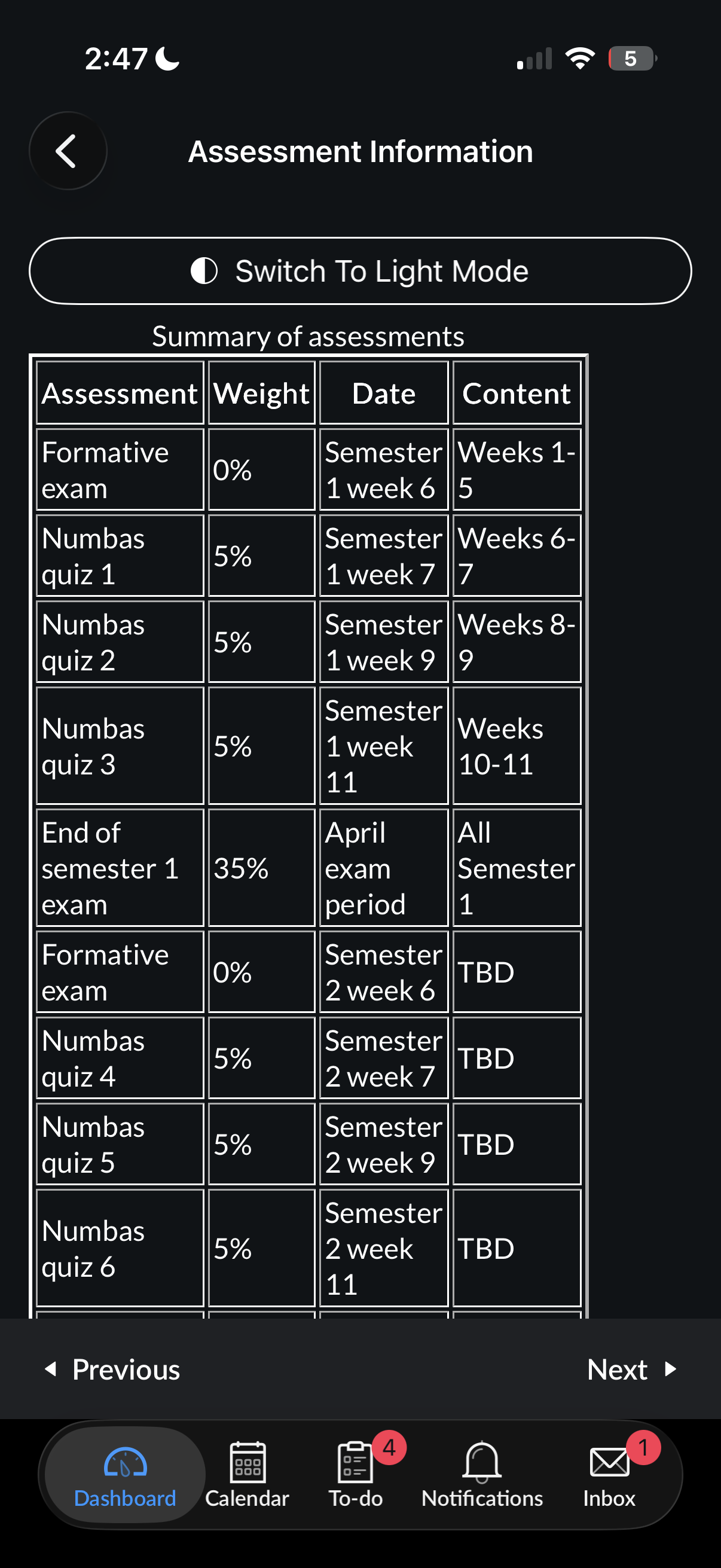Tap the Date column header

pos(384,393)
